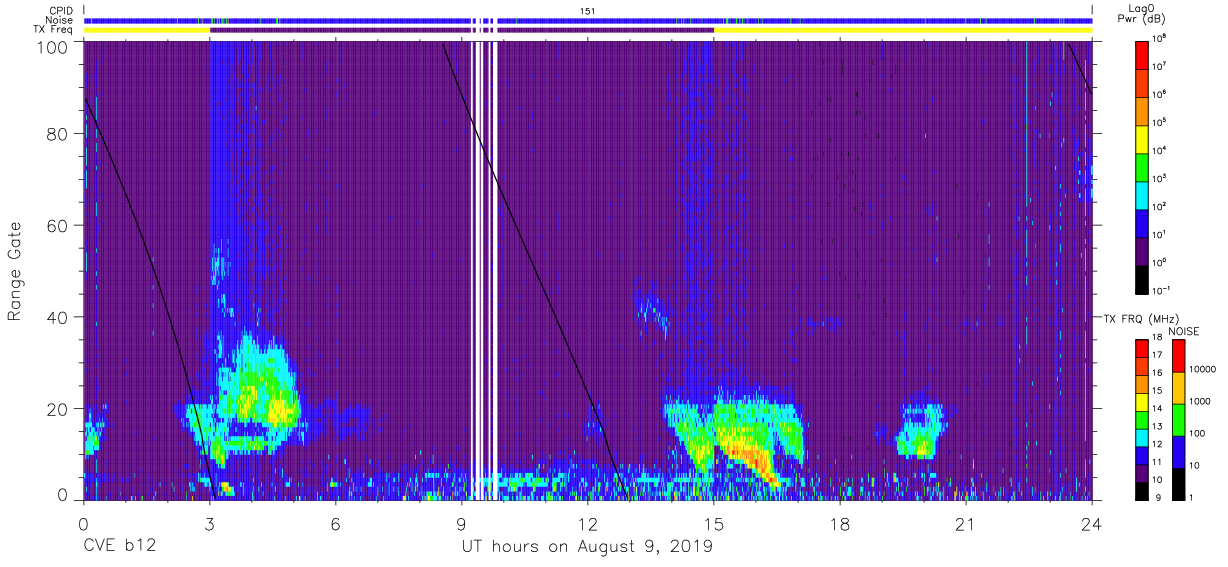The image size is (1228, 567).
Task: Click the purple 10–11 MHz TX FRQ swatch
Action: pyautogui.click(x=1142, y=471)
